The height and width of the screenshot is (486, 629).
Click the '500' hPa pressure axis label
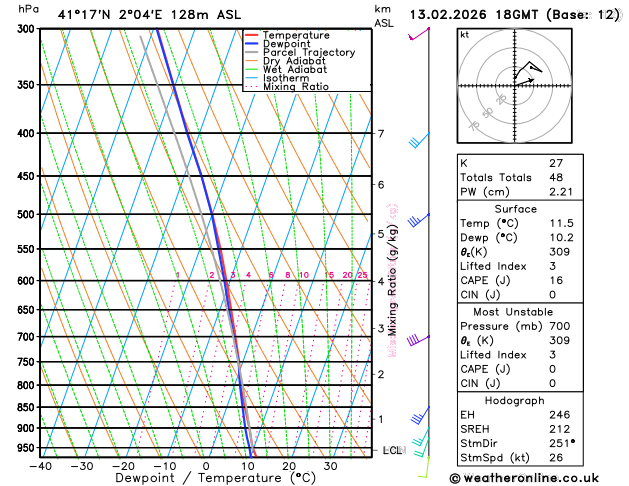(x=28, y=214)
